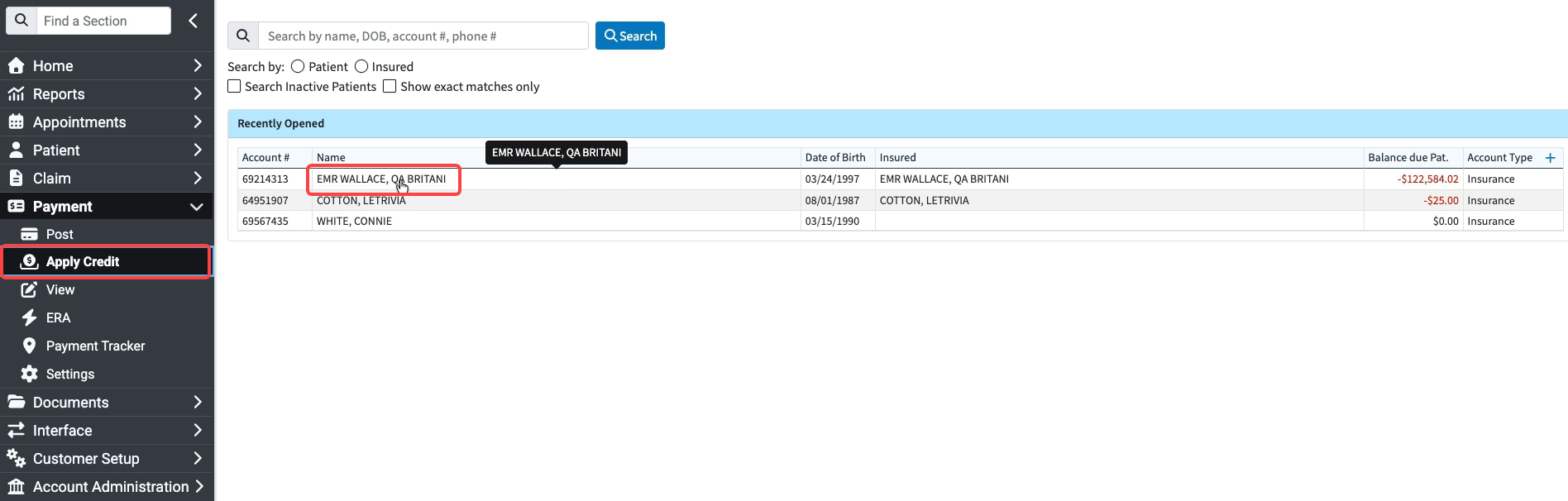Click the View edit pencil icon
Image resolution: width=1568 pixels, height=501 pixels.
pos(29,289)
